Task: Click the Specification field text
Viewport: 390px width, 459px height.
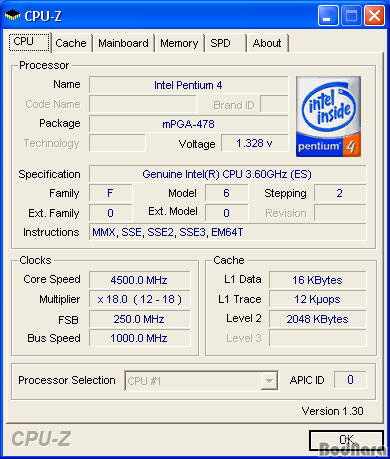Action: (228, 174)
